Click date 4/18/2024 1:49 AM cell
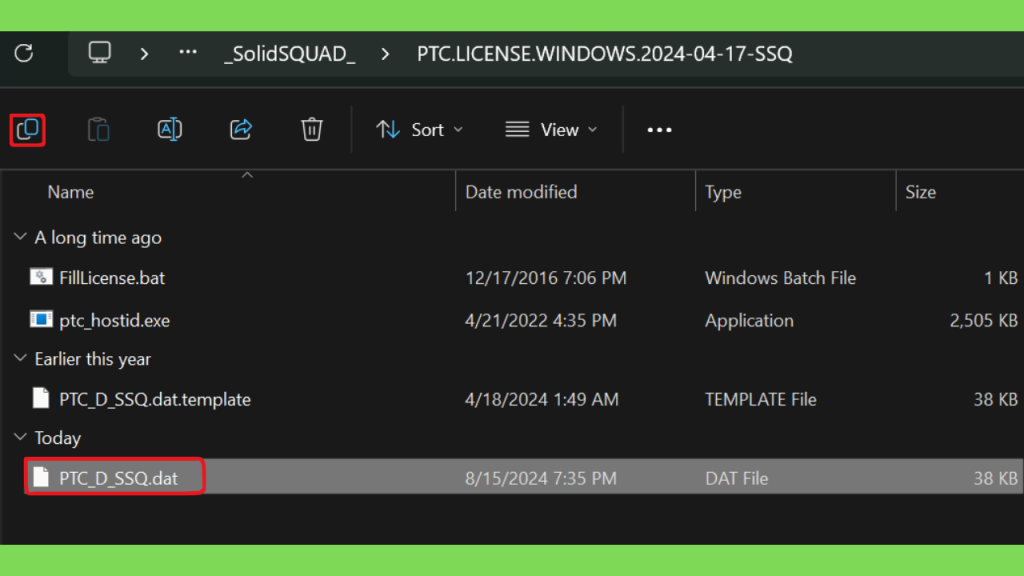The image size is (1024, 576). click(541, 400)
